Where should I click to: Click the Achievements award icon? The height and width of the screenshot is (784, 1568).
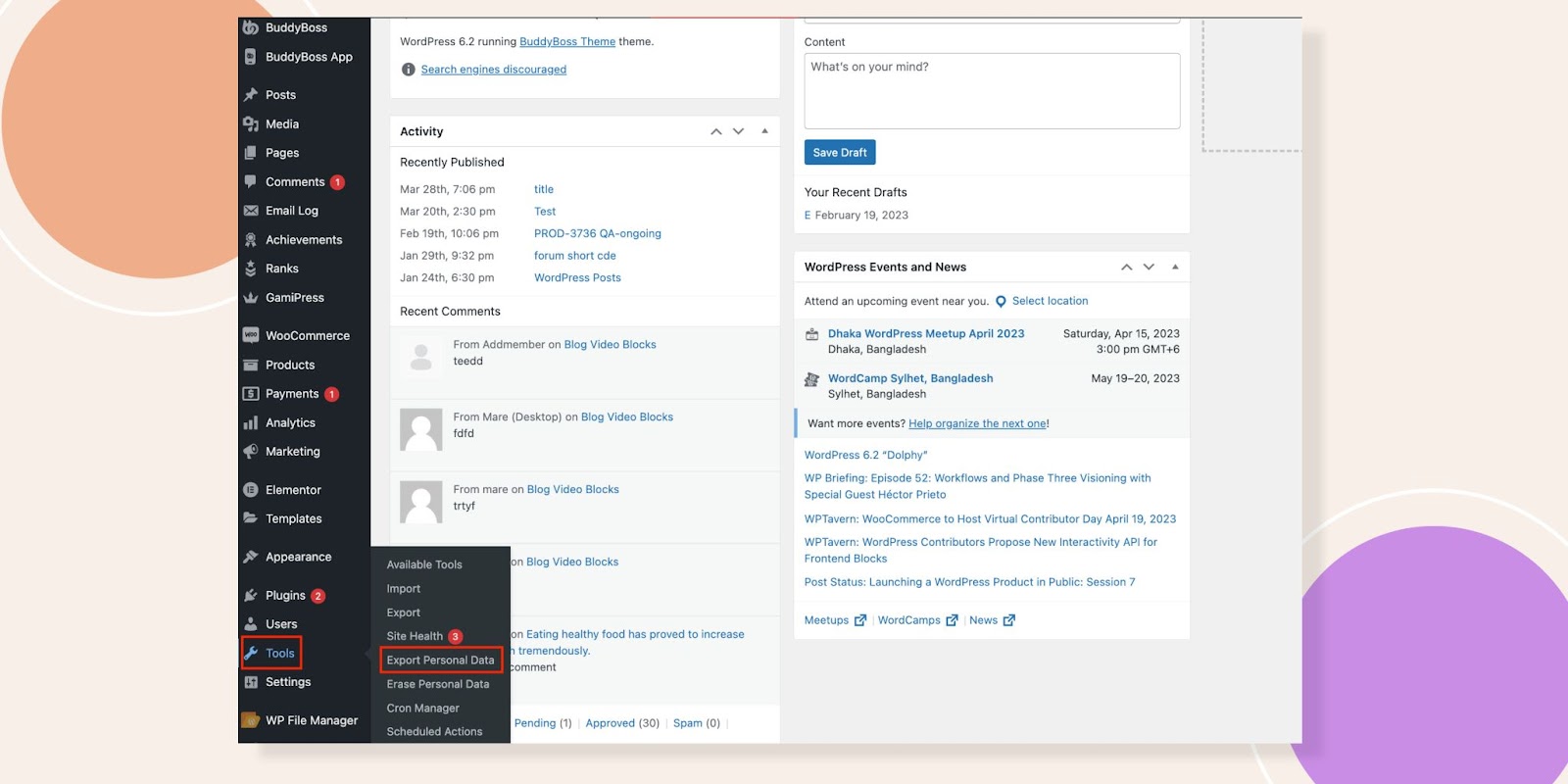point(251,240)
